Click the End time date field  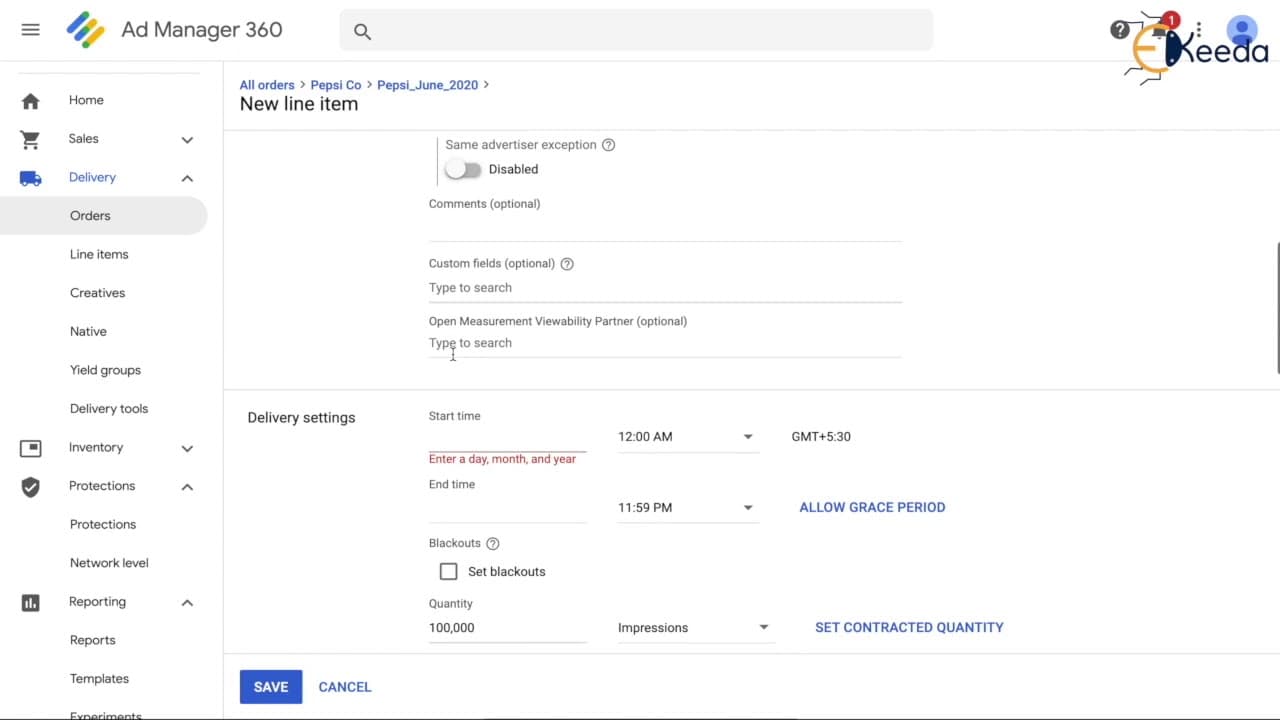point(507,508)
